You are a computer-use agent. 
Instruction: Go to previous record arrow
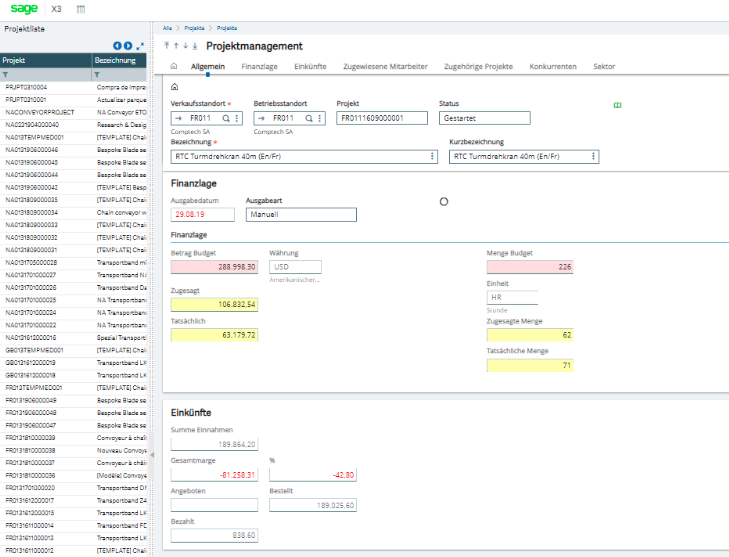pos(176,46)
